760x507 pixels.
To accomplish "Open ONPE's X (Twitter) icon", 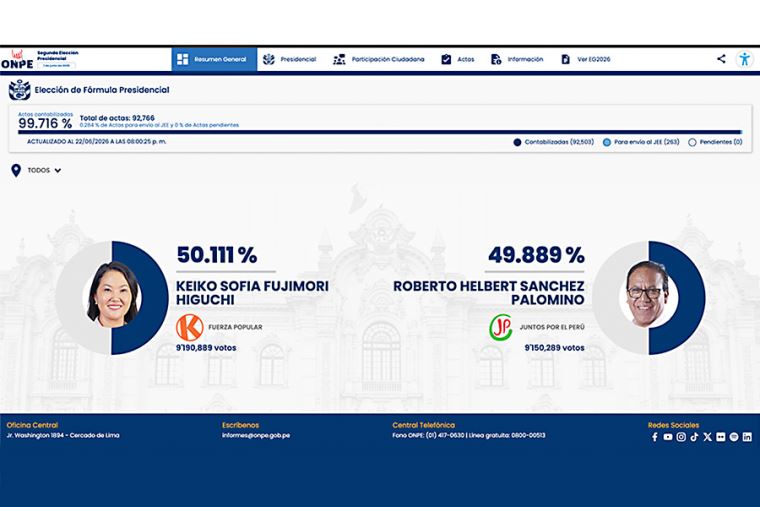I will point(707,437).
